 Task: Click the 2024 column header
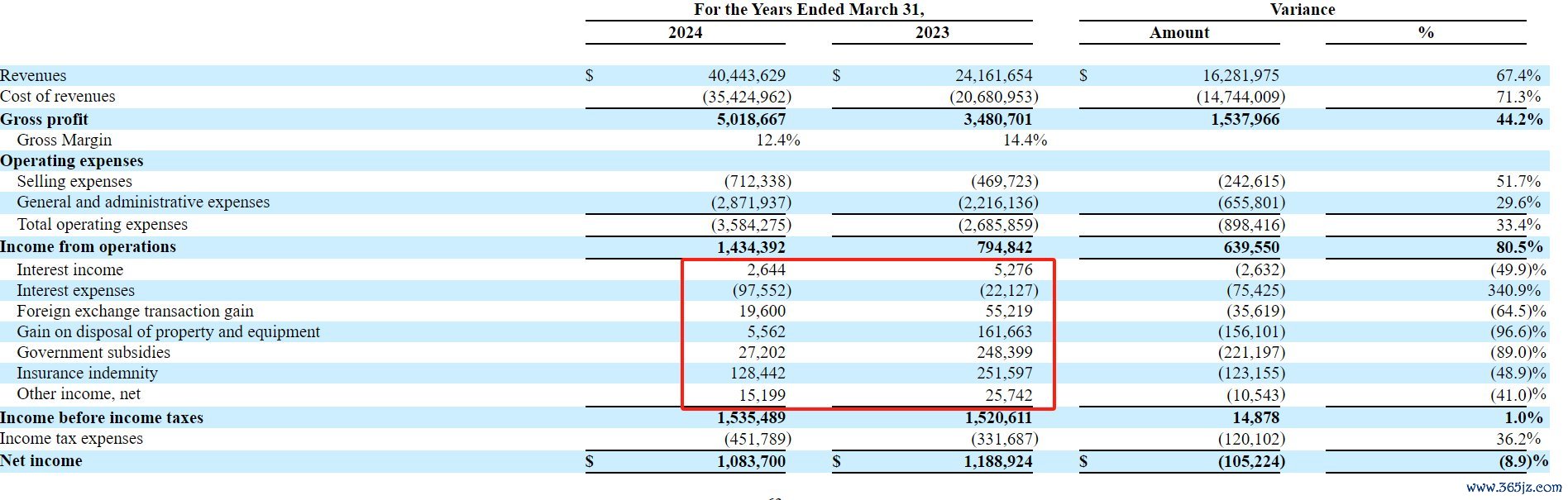tap(685, 33)
